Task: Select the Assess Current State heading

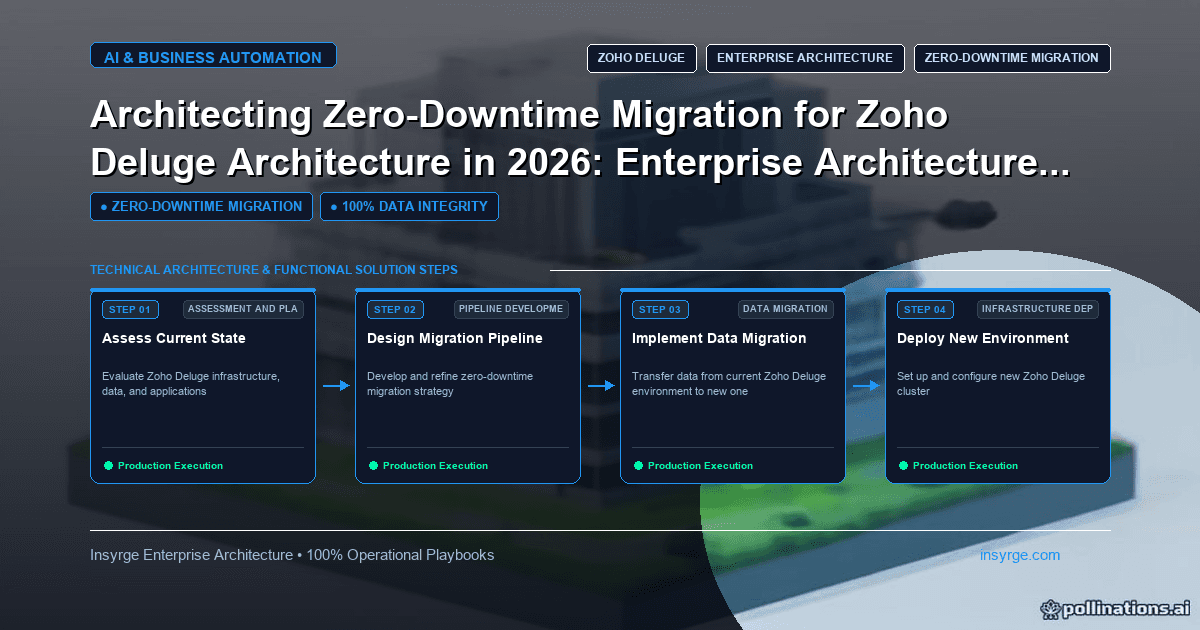Action: point(174,338)
